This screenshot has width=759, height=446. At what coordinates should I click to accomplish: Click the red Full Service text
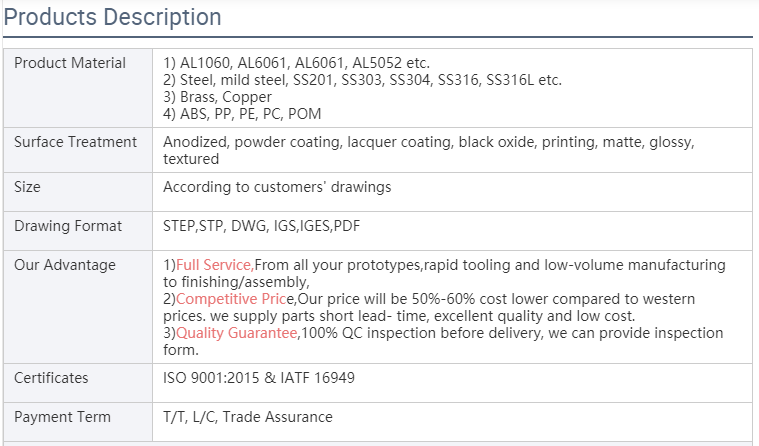[213, 266]
